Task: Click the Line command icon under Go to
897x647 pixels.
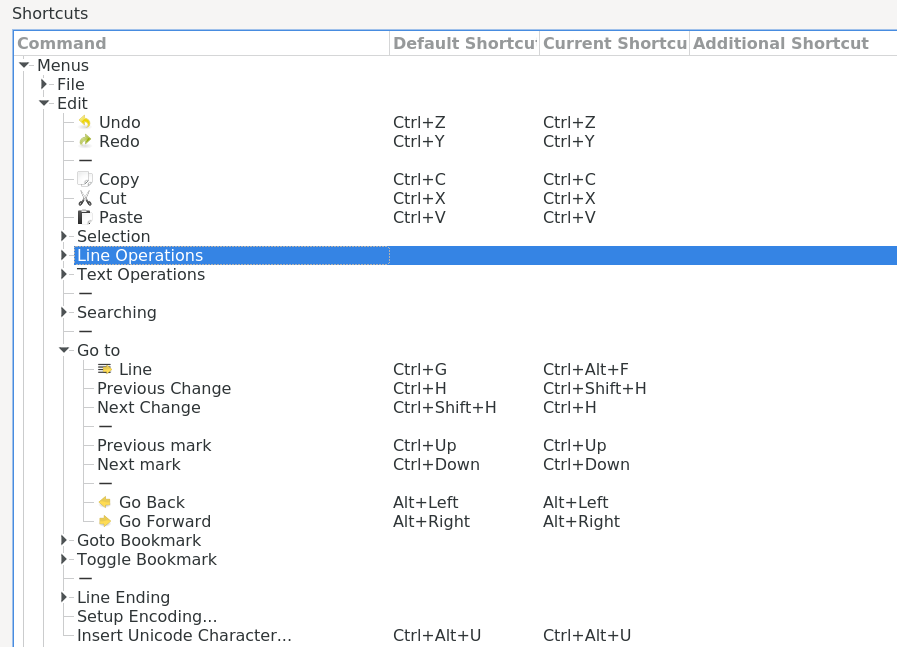Action: point(104,369)
